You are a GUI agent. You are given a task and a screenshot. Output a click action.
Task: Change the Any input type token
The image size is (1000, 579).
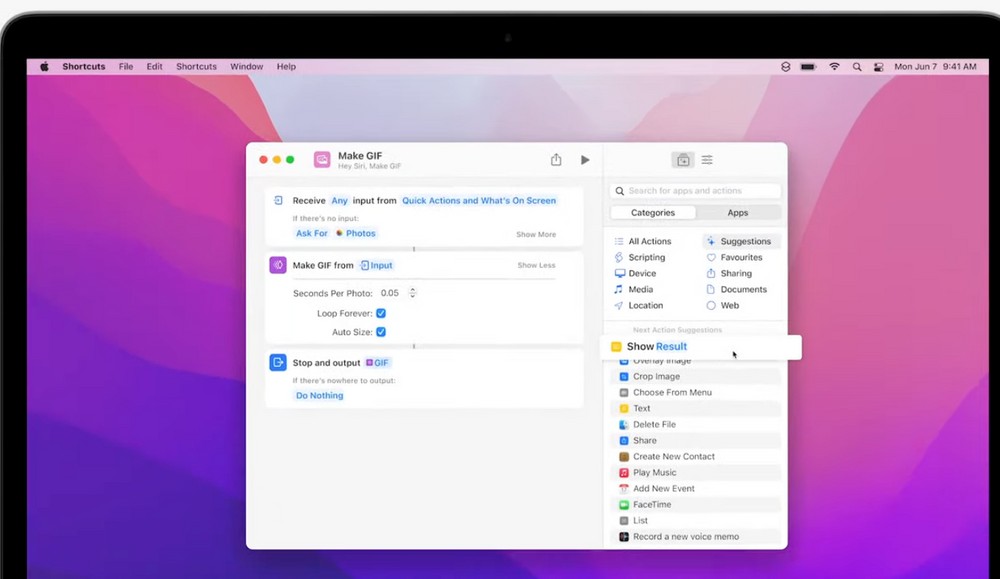tap(339, 200)
